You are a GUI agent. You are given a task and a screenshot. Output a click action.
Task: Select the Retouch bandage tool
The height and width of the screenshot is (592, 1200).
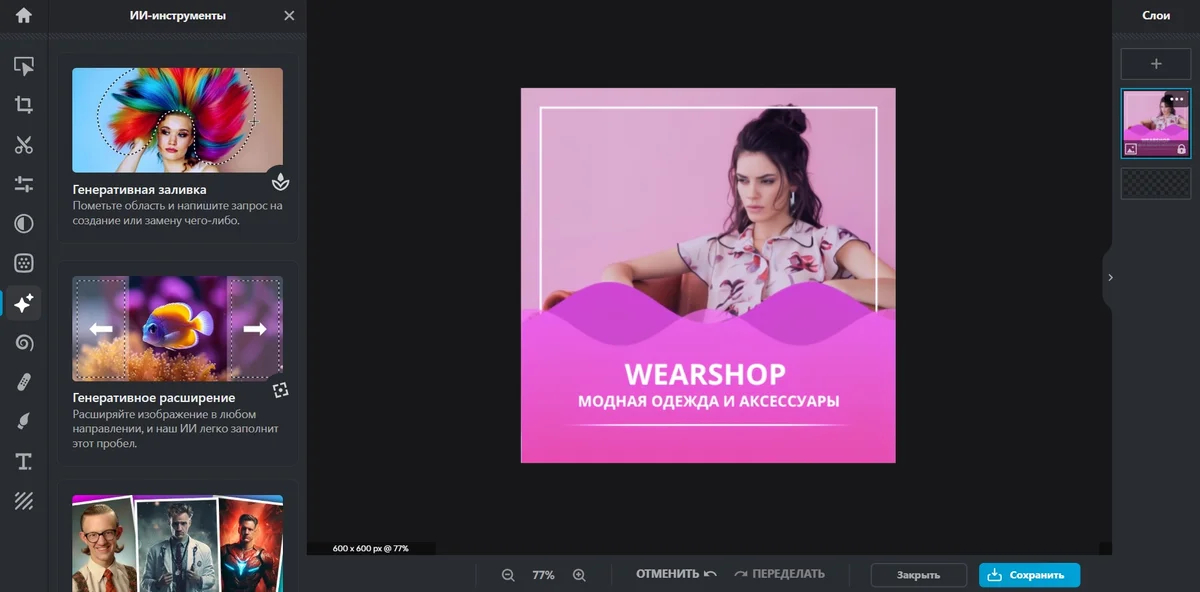click(23, 382)
